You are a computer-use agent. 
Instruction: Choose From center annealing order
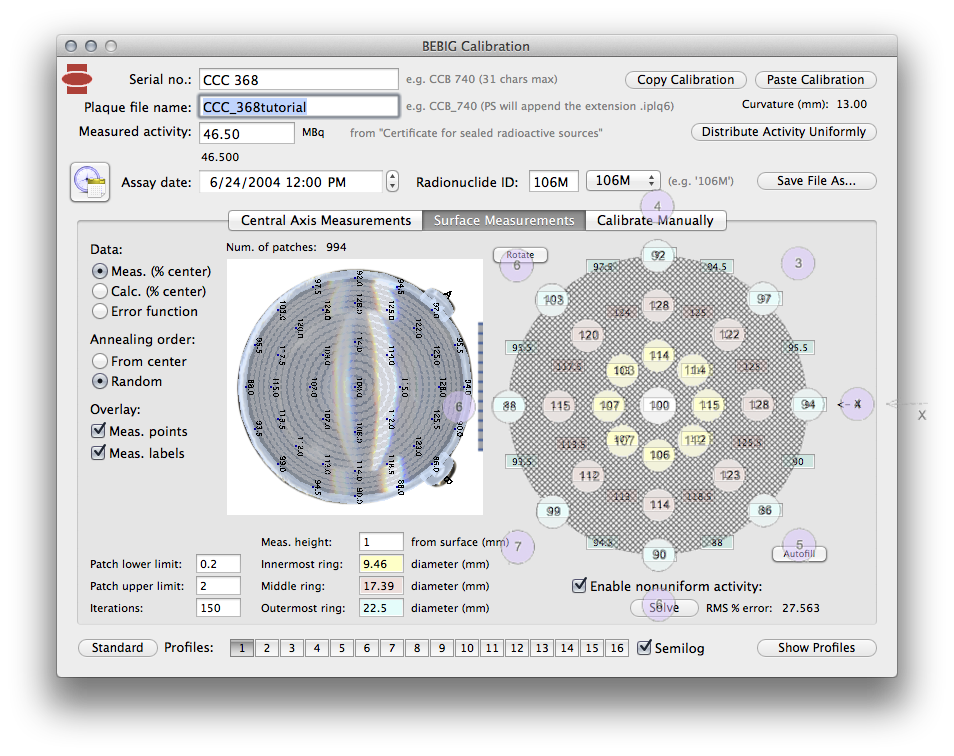click(x=100, y=361)
